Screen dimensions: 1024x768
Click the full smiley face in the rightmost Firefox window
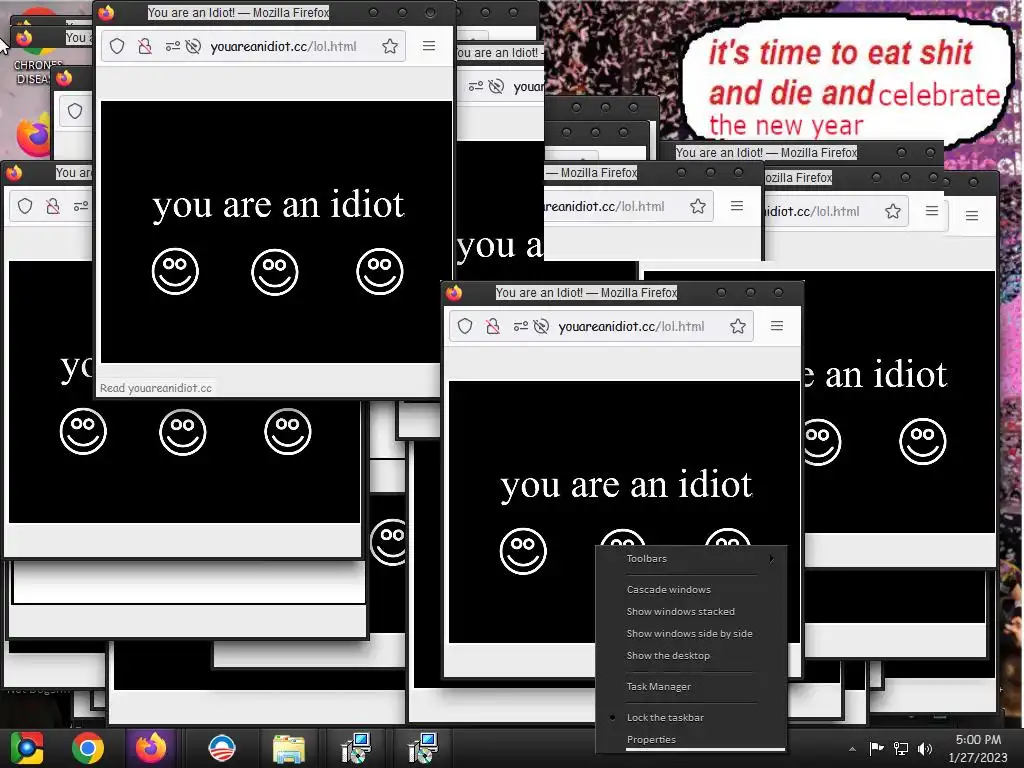pyautogui.click(x=923, y=441)
